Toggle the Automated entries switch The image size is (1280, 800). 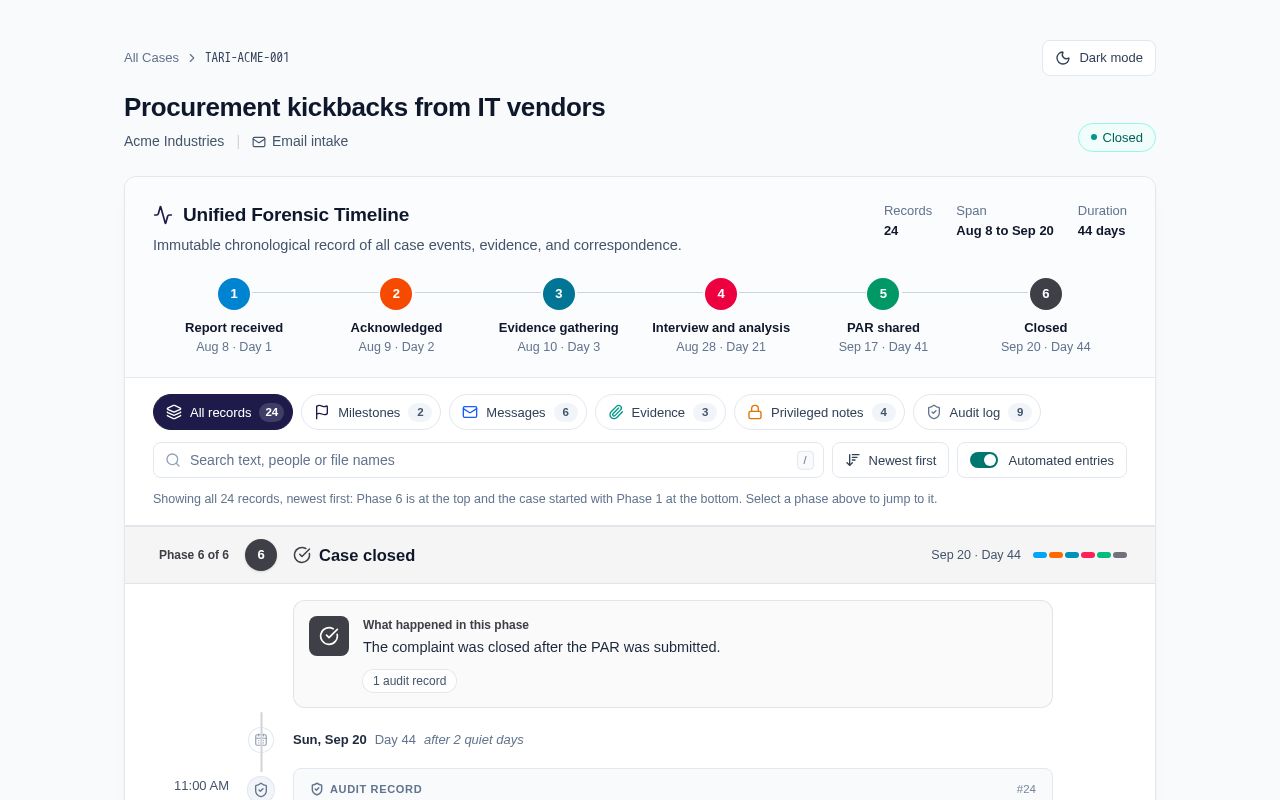point(984,460)
